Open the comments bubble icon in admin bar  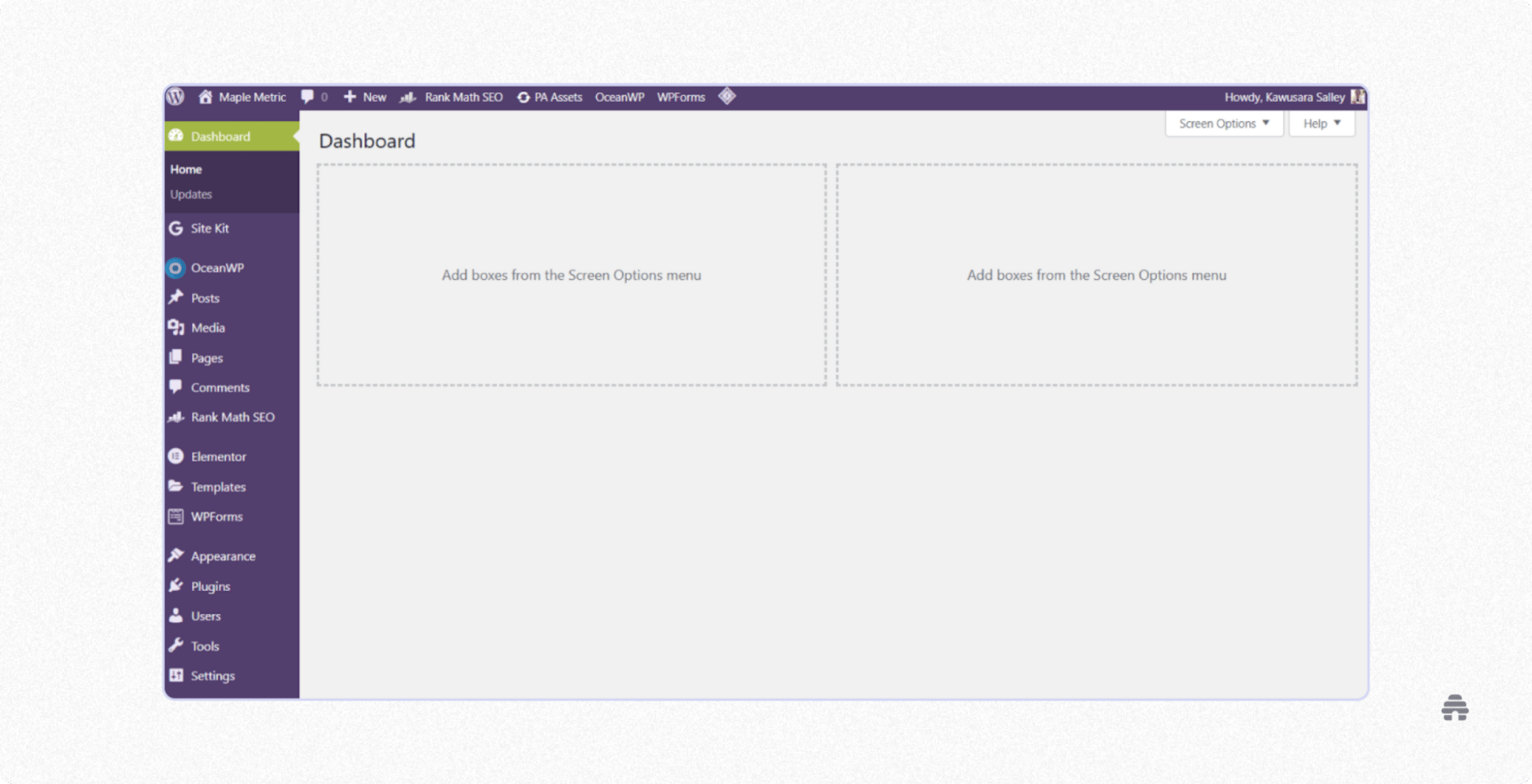[307, 97]
